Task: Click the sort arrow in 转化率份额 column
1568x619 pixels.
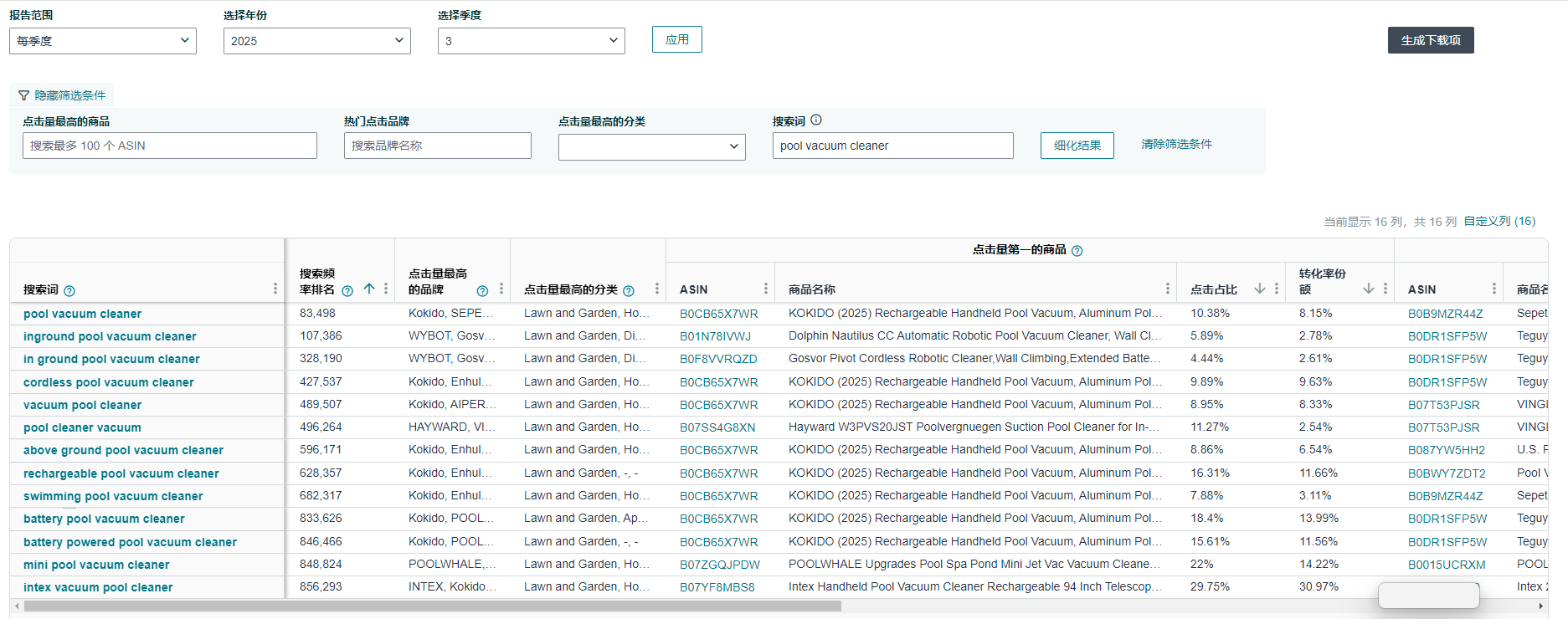Action: click(1369, 289)
